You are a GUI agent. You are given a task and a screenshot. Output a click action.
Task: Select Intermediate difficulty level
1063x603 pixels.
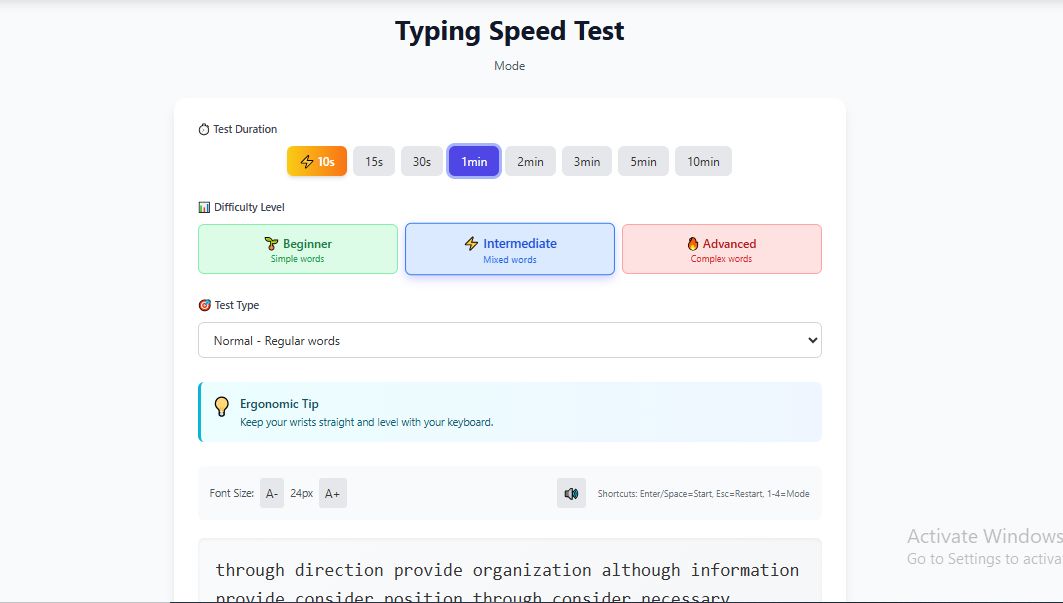click(x=510, y=249)
